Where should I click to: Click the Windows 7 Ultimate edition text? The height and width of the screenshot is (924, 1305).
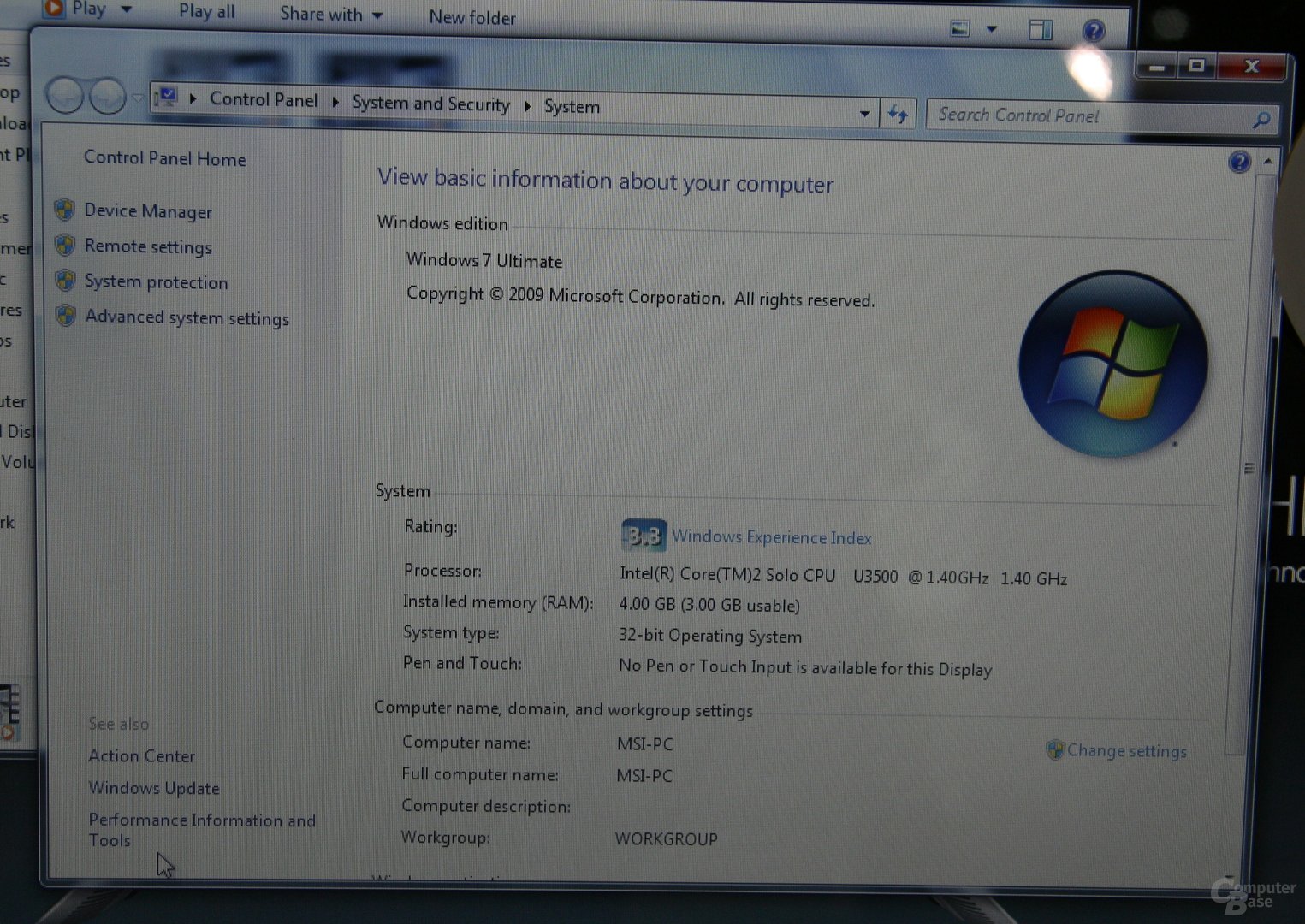[x=484, y=261]
